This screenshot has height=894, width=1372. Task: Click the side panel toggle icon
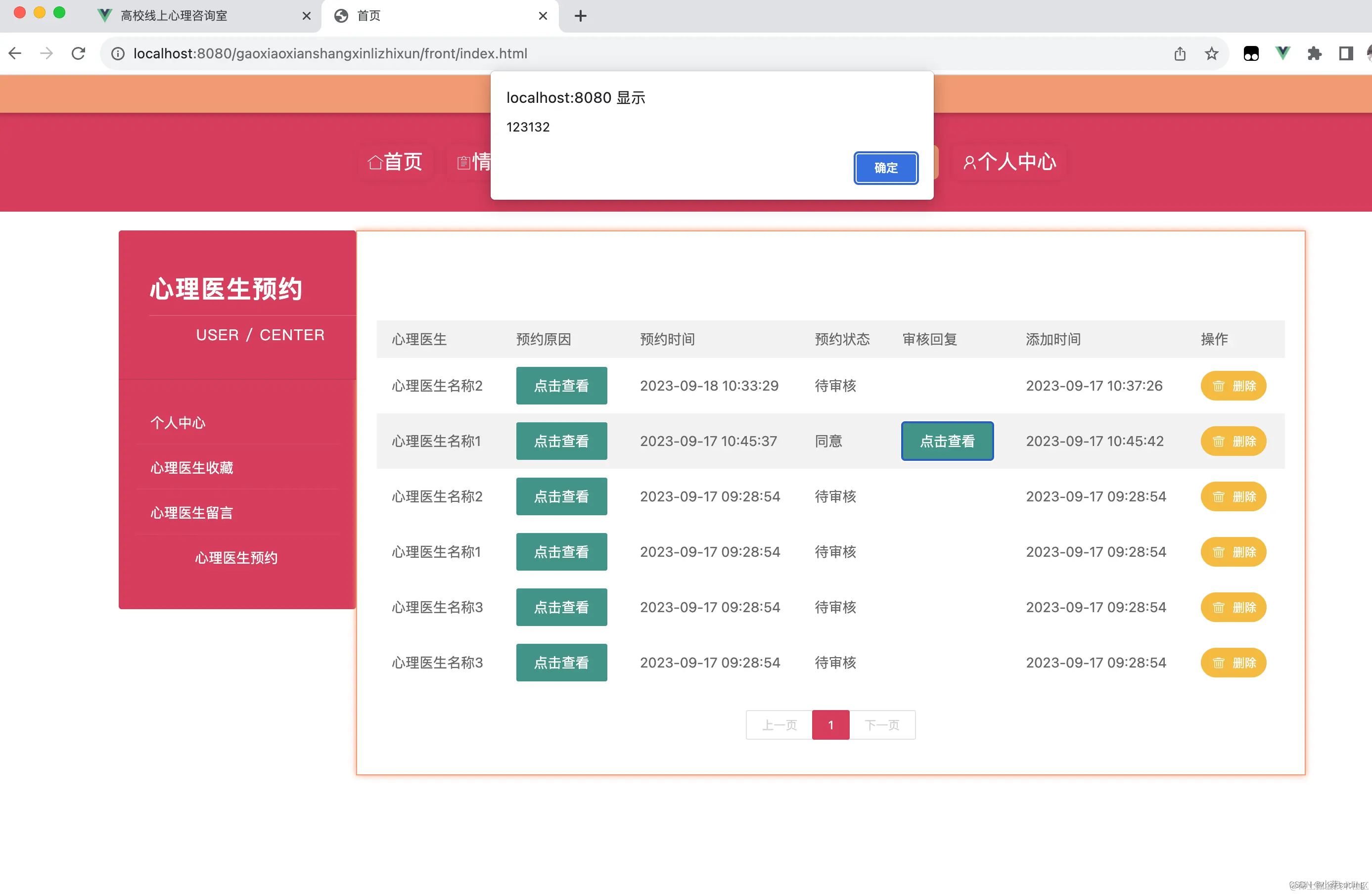click(1346, 53)
